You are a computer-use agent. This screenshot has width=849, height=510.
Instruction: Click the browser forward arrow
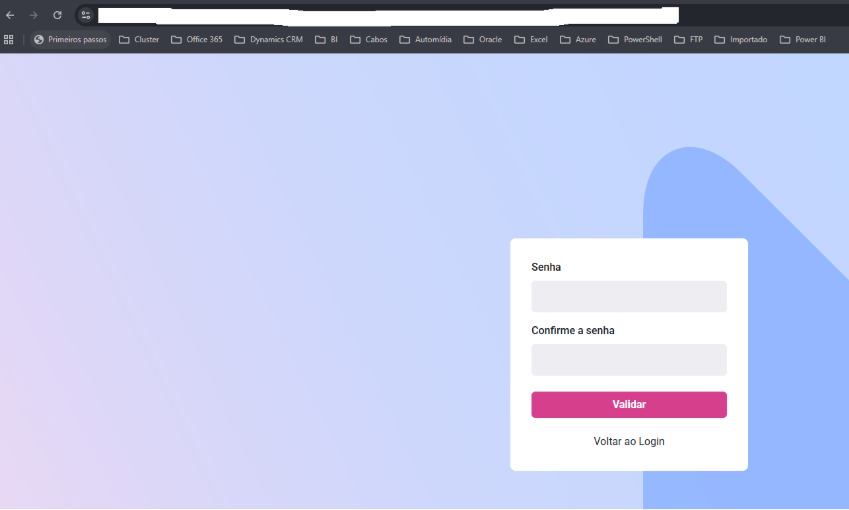(x=33, y=15)
